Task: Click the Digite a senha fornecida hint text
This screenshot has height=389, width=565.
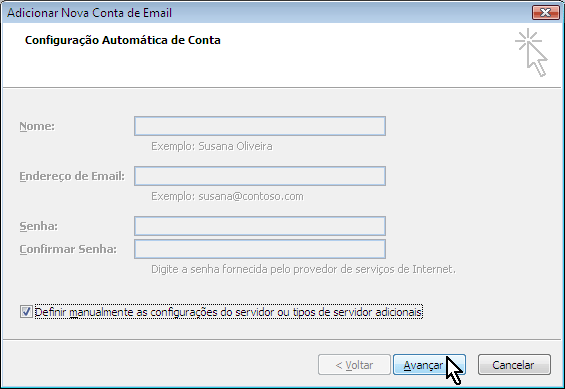Action: point(303,269)
